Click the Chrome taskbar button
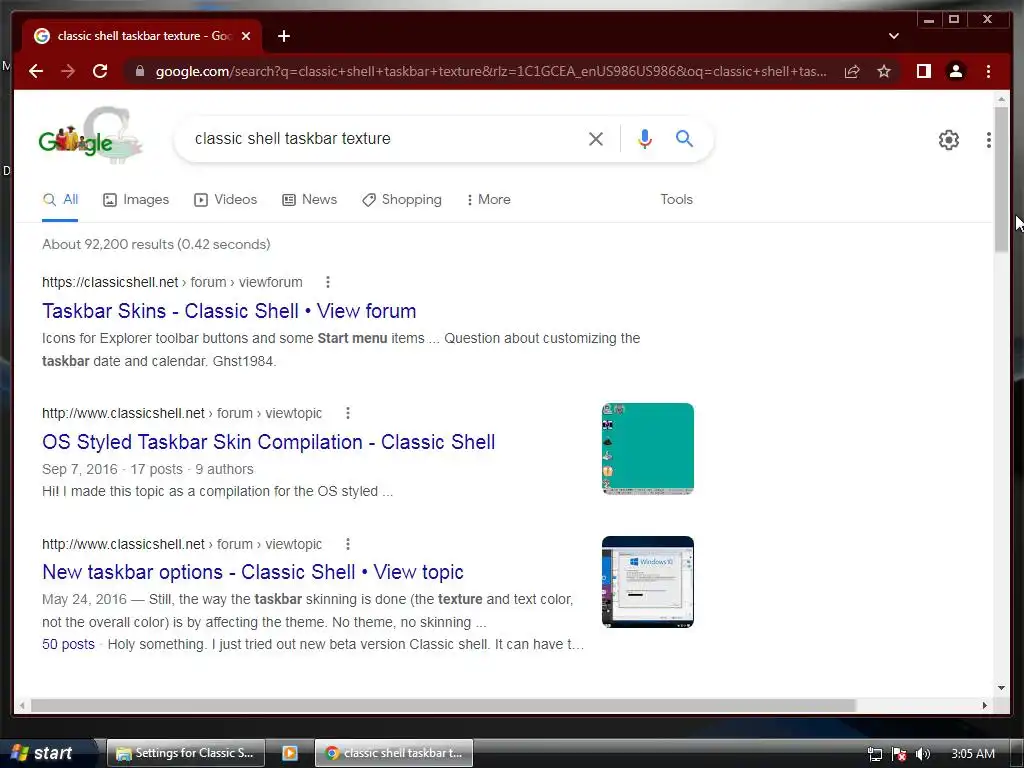The height and width of the screenshot is (768, 1024). (394, 753)
